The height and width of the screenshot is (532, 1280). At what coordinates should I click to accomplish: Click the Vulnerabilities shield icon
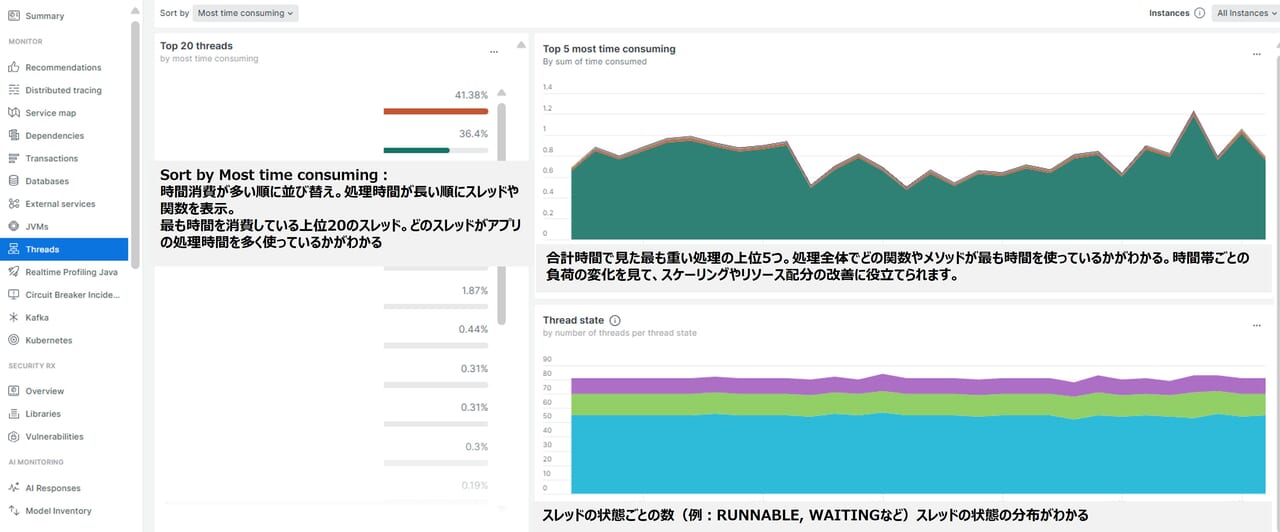pyautogui.click(x=14, y=436)
